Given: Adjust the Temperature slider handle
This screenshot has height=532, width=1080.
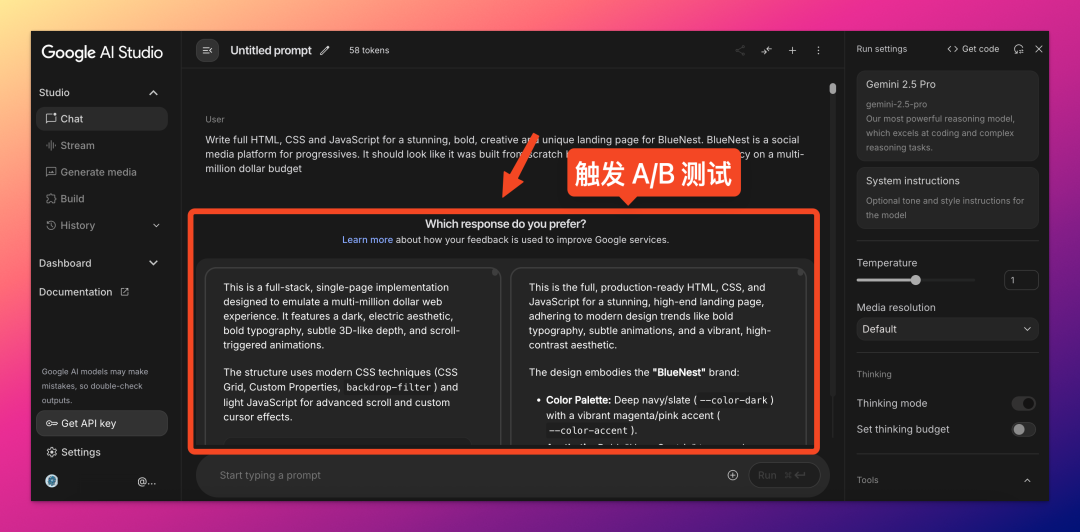Looking at the screenshot, I should (915, 280).
